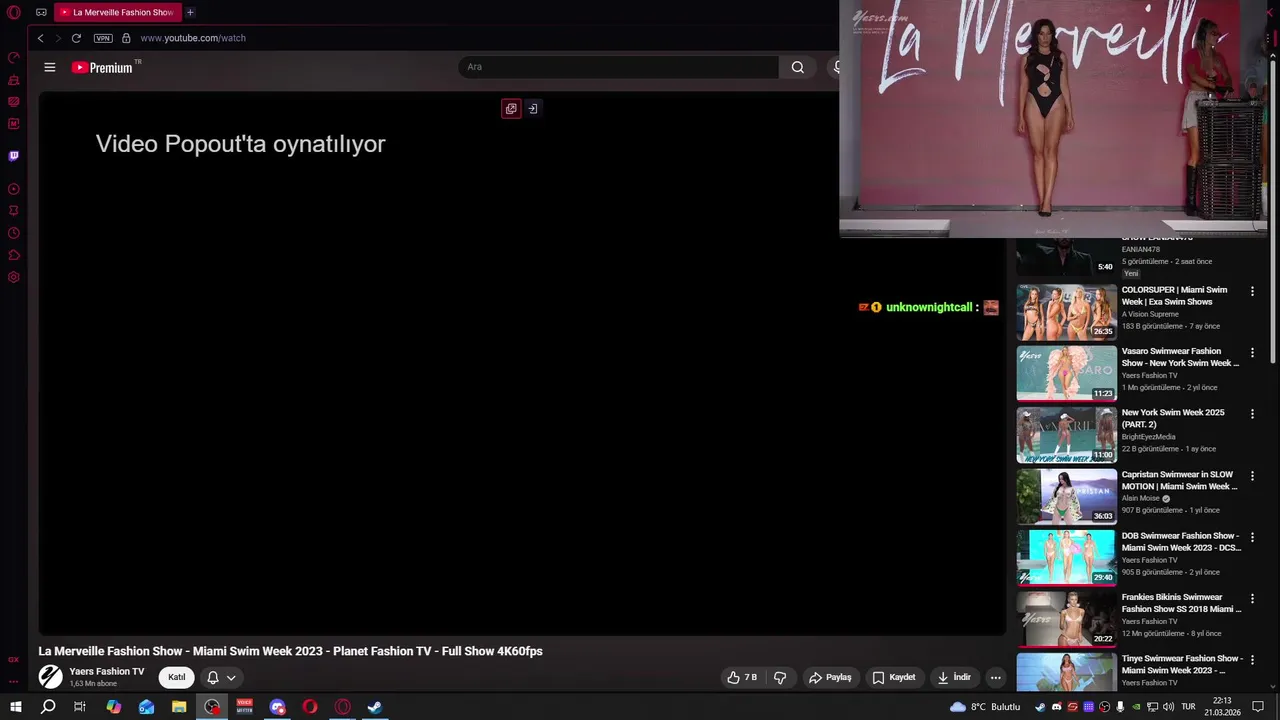Open New York Swim Week 2025 thumbnail
Screen dimensions: 1280x720
[x=1067, y=435]
